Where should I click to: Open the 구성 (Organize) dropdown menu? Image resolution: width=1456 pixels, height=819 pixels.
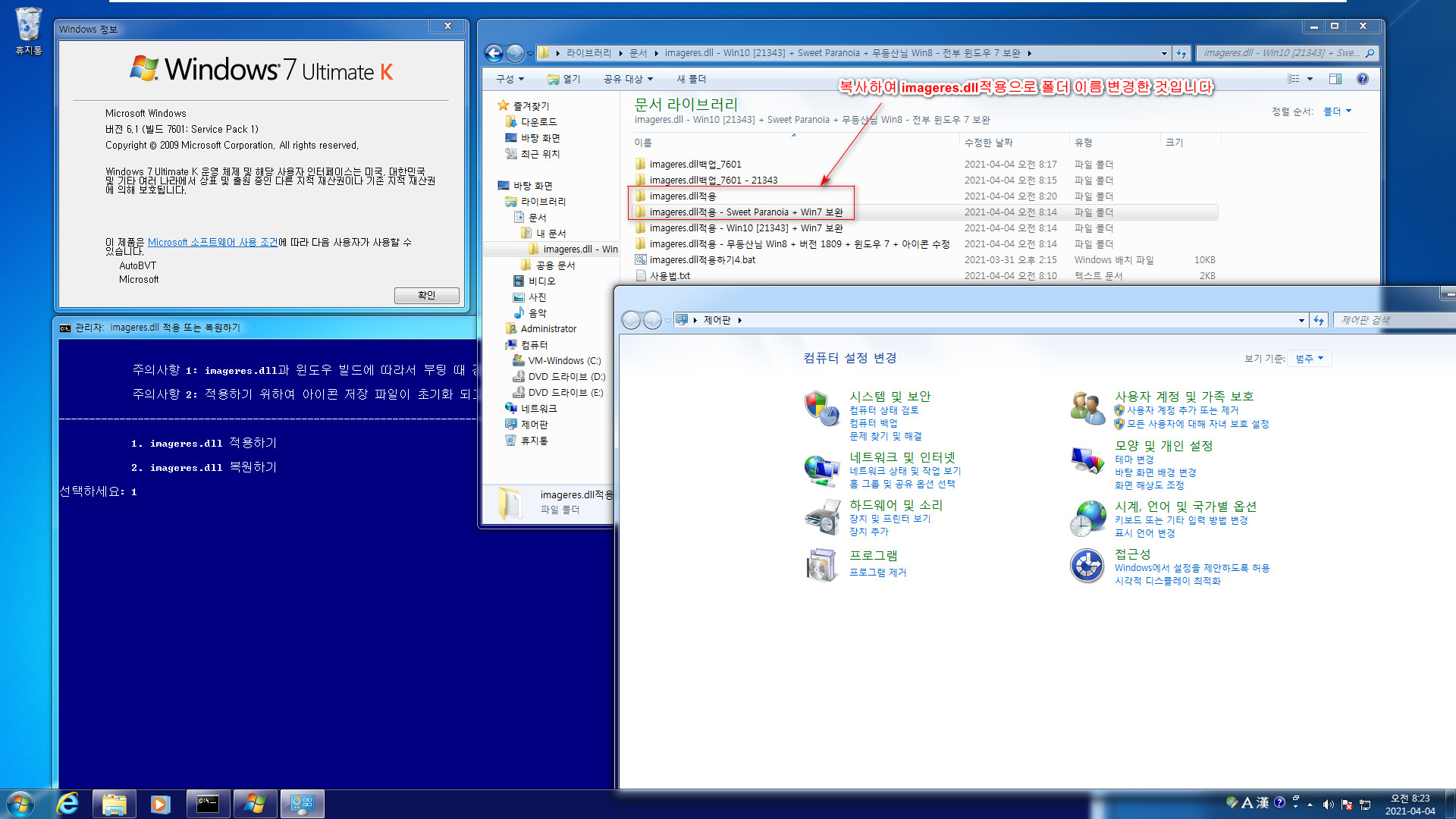[x=510, y=79]
